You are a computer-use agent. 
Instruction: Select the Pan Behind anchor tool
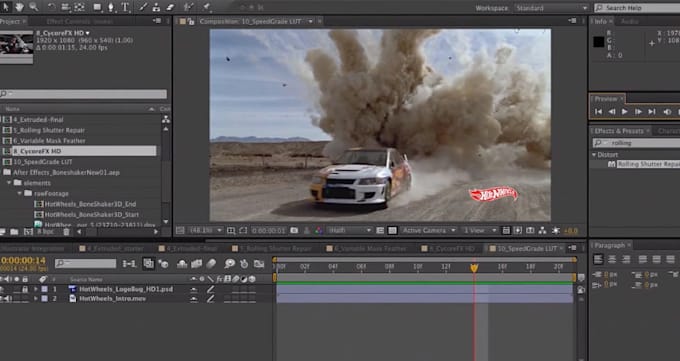[x=80, y=7]
